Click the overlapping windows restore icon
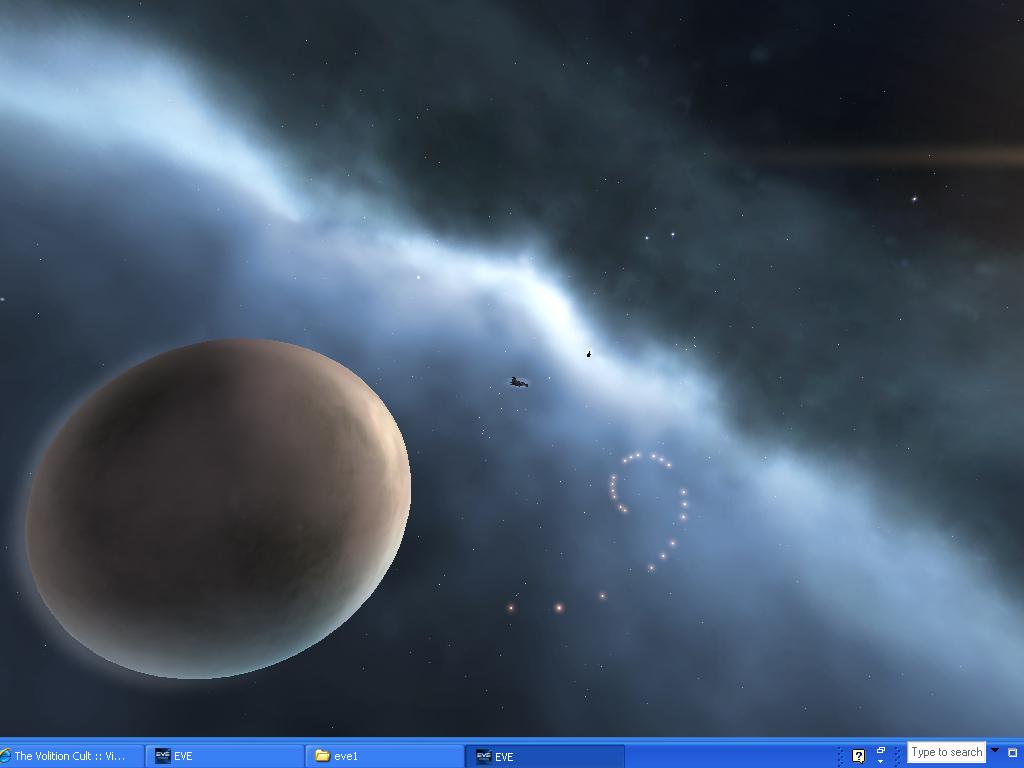1024x768 pixels. [880, 751]
